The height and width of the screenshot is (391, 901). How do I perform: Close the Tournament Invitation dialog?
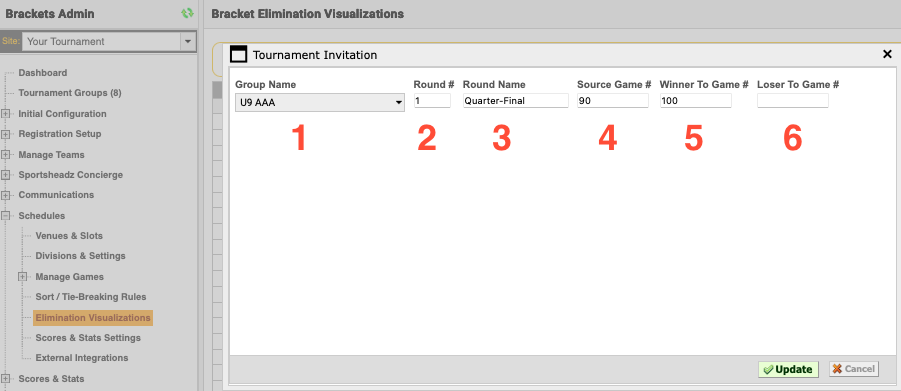[x=887, y=54]
